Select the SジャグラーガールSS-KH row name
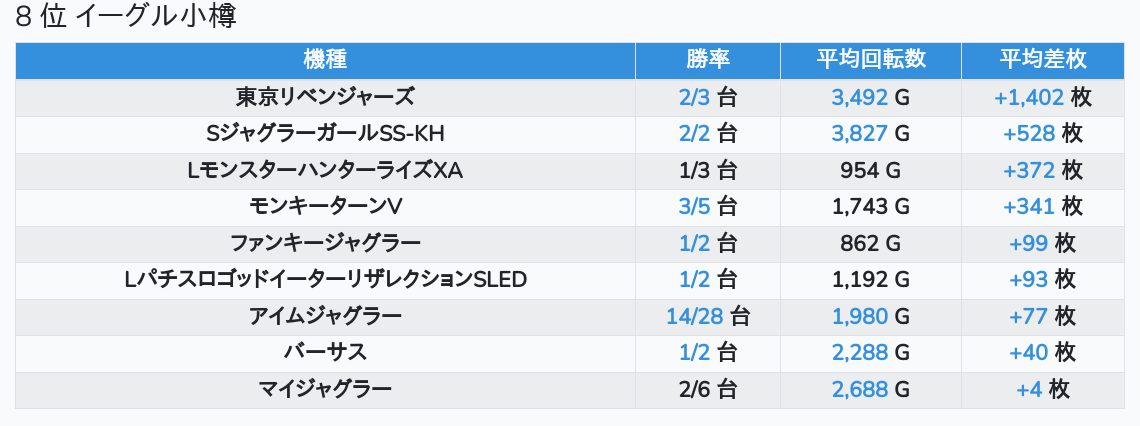This screenshot has width=1140, height=426. [x=325, y=134]
